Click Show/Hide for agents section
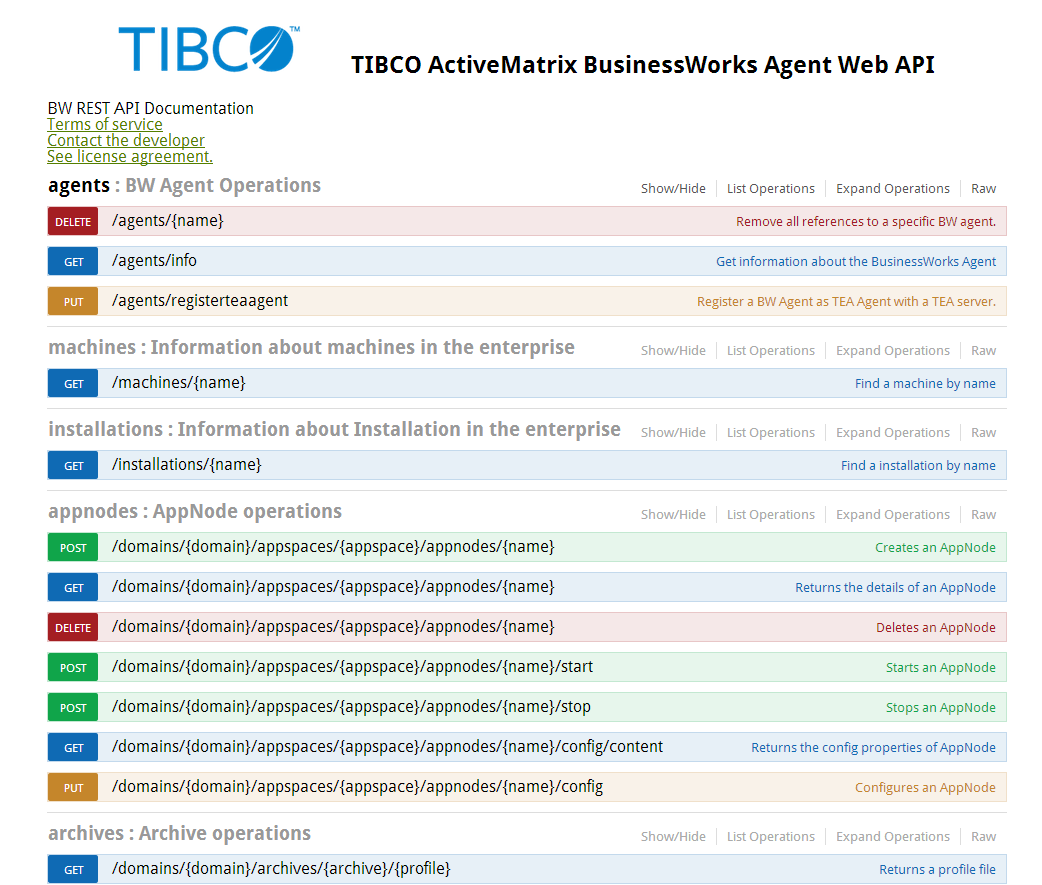Image resolution: width=1042 pixels, height=885 pixels. click(673, 189)
